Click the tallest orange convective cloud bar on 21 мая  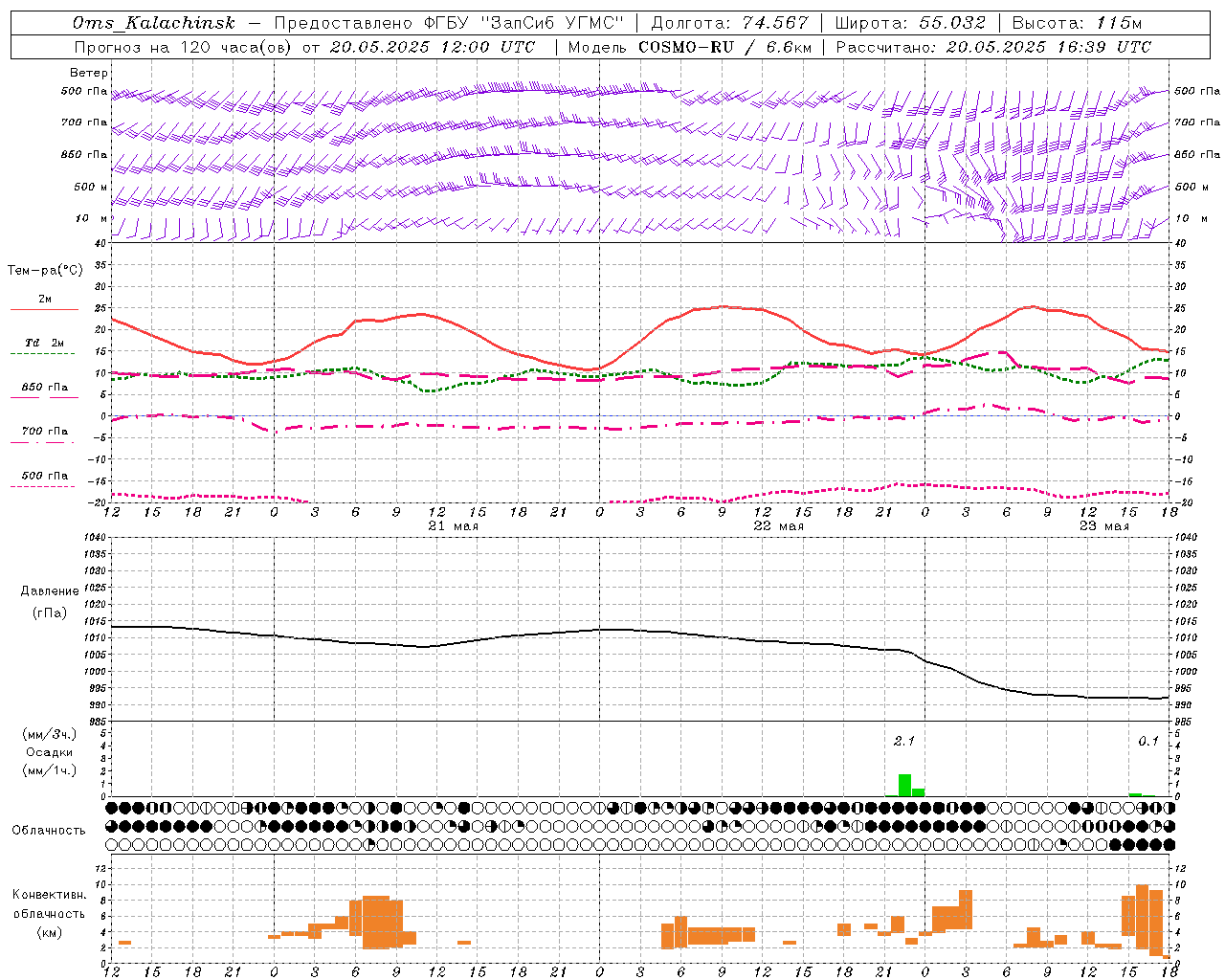coord(376,922)
